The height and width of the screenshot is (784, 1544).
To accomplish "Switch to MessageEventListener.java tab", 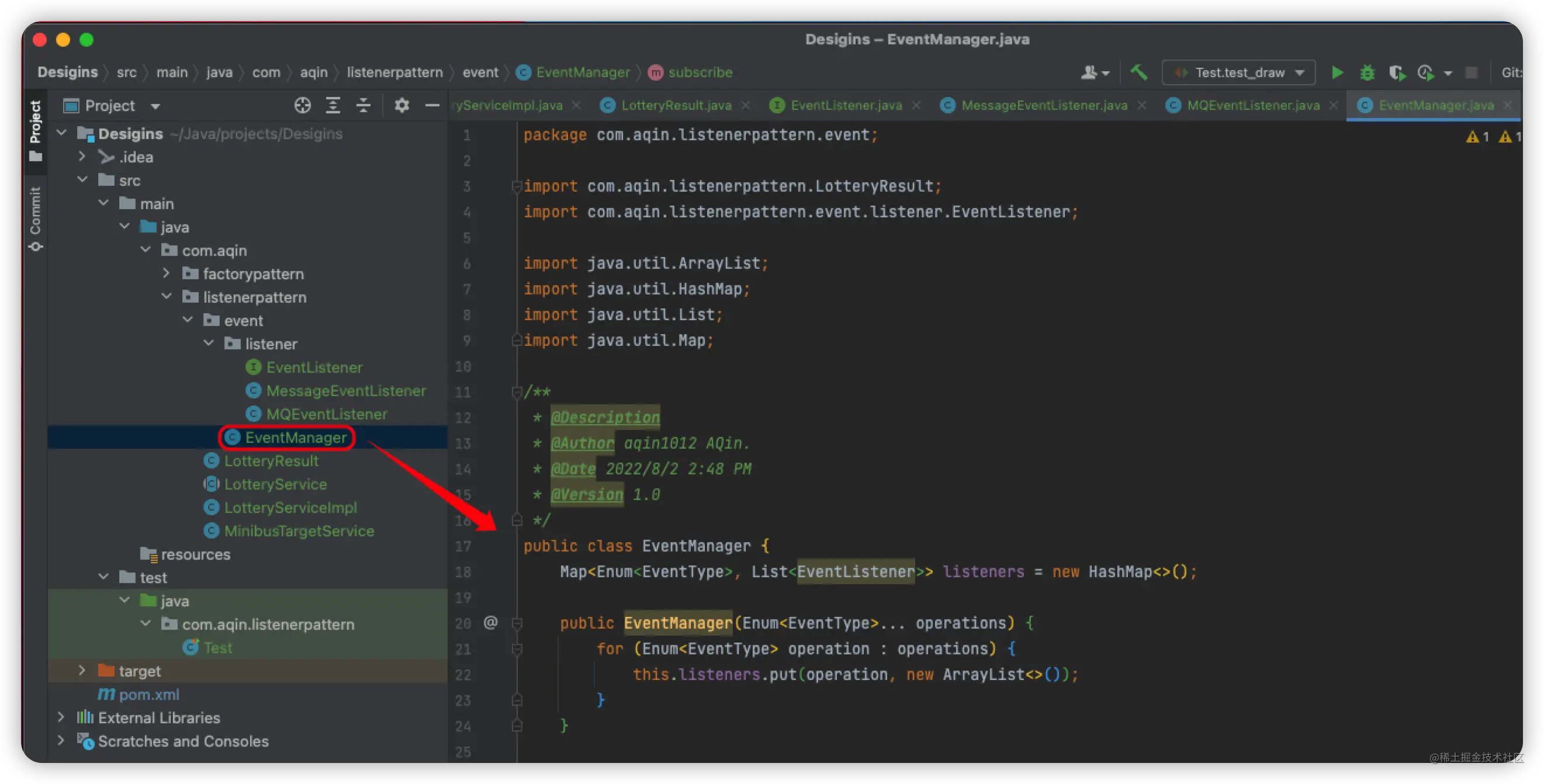I will click(x=1044, y=106).
